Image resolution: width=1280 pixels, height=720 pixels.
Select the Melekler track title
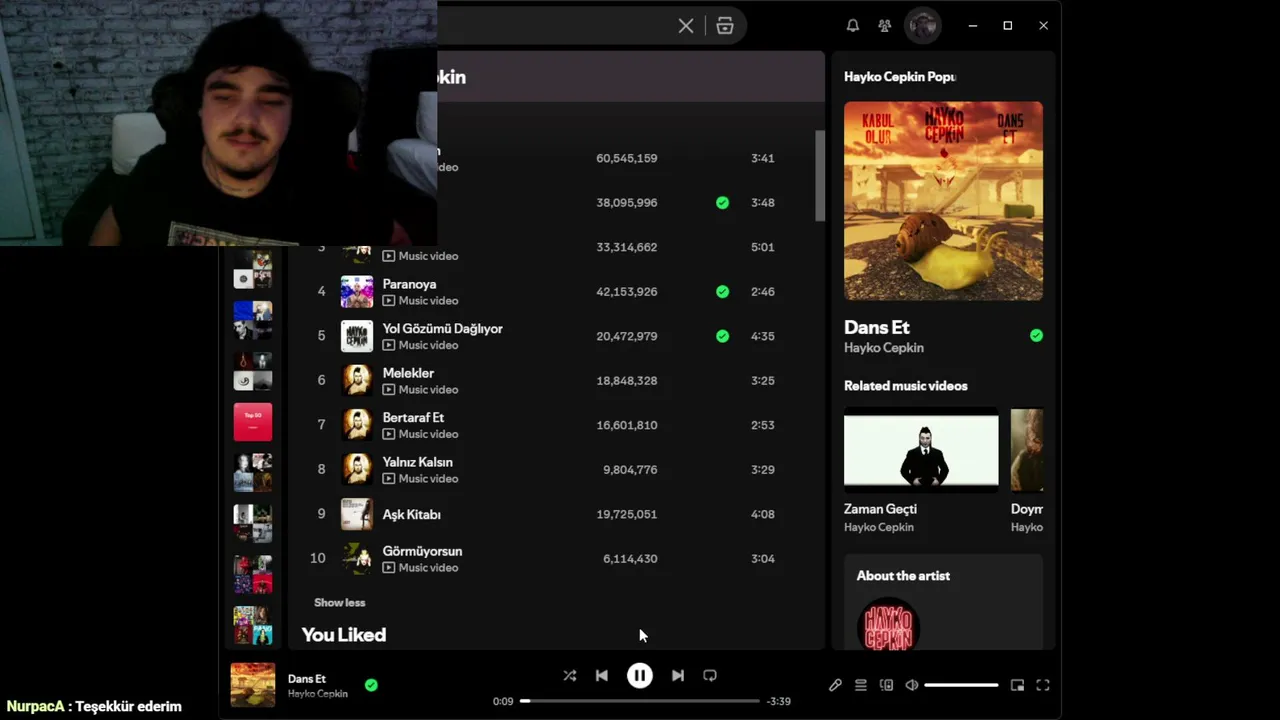[408, 373]
